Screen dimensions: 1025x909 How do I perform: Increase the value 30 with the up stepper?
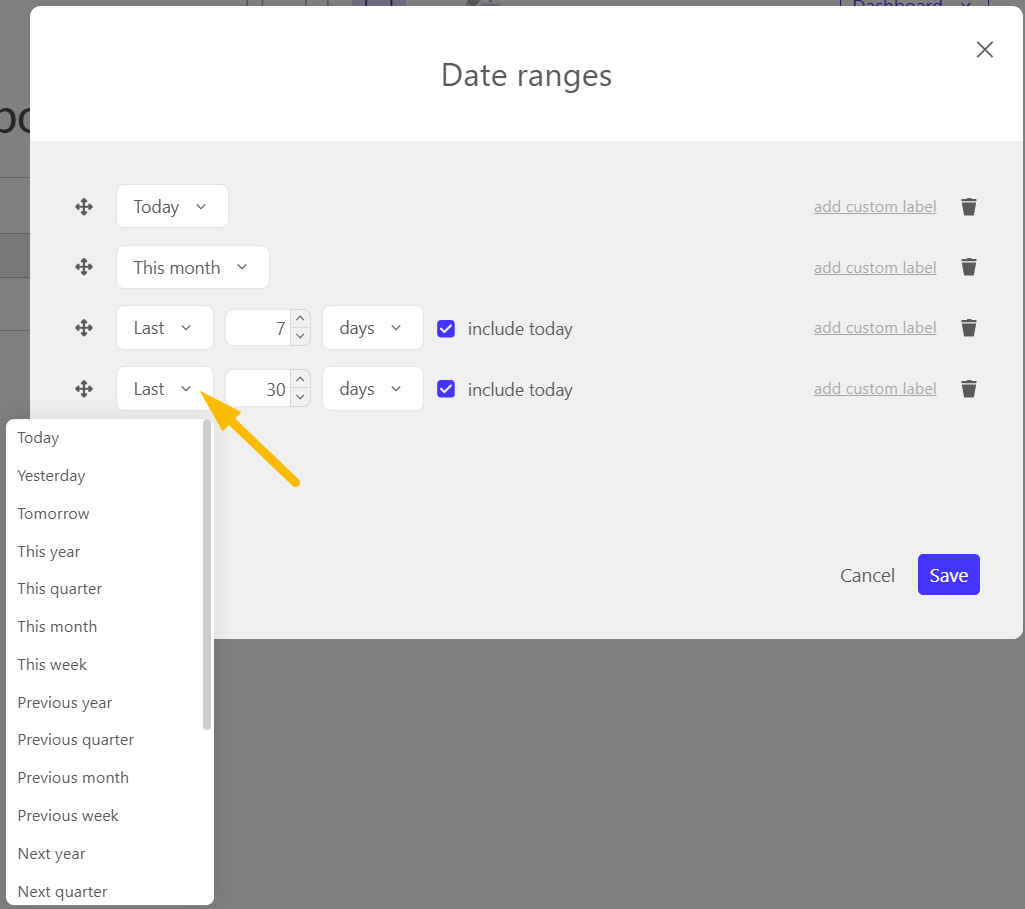(300, 380)
